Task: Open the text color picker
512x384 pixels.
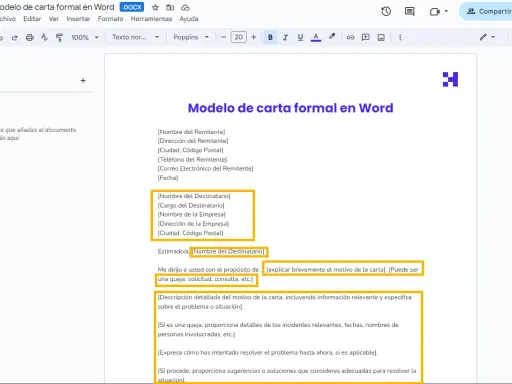Action: 316,37
